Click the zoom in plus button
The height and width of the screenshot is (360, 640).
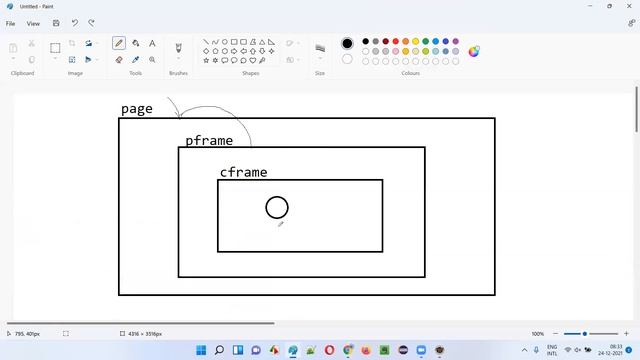(x=626, y=334)
